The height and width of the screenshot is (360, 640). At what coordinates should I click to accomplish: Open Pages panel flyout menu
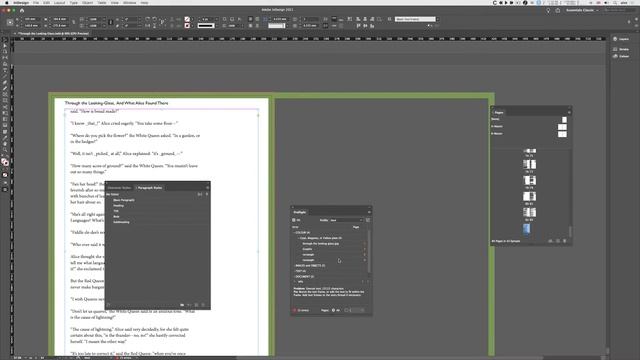(569, 112)
